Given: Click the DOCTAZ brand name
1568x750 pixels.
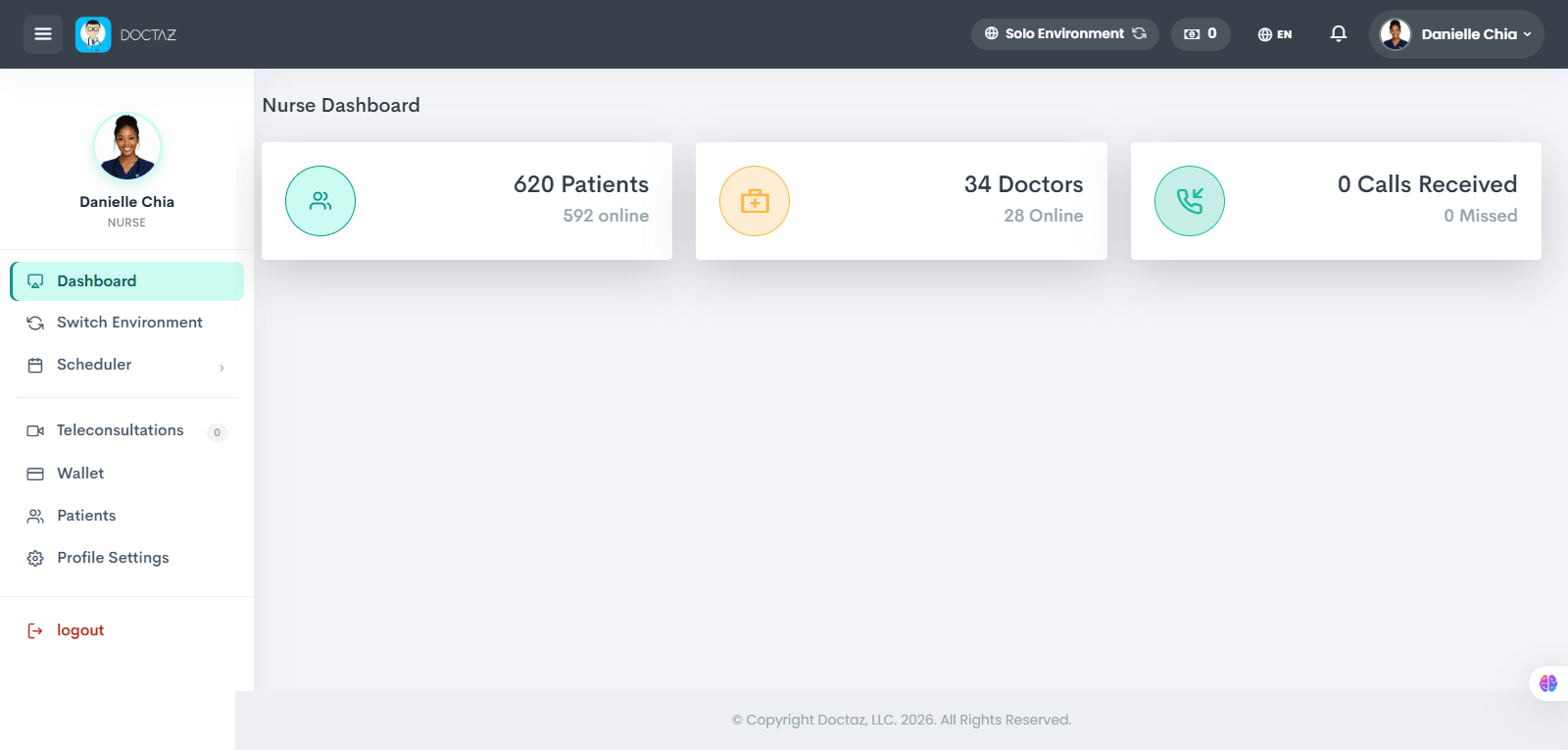Looking at the screenshot, I should point(148,34).
